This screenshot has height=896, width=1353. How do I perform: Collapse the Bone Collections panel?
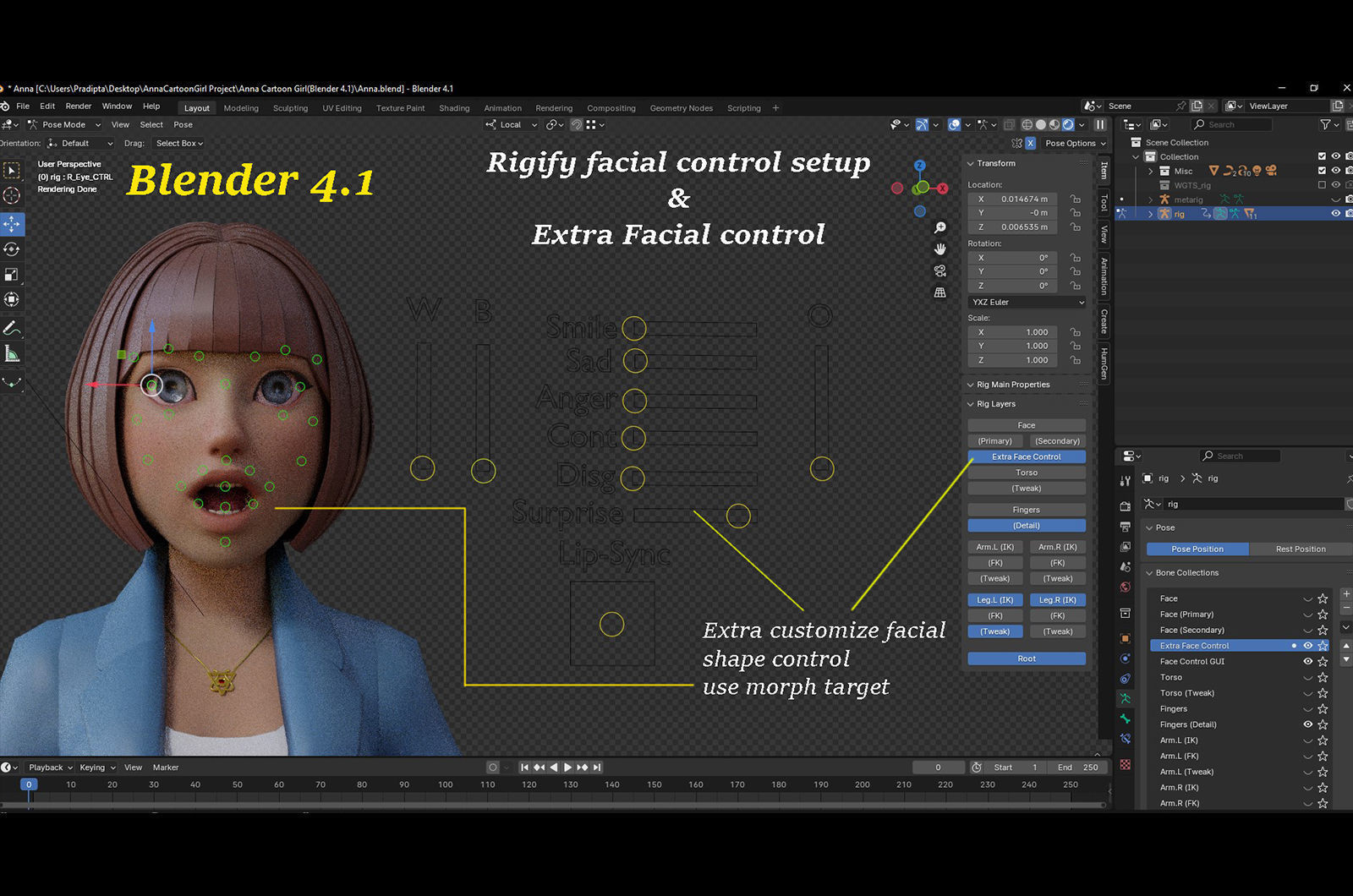(x=1149, y=573)
